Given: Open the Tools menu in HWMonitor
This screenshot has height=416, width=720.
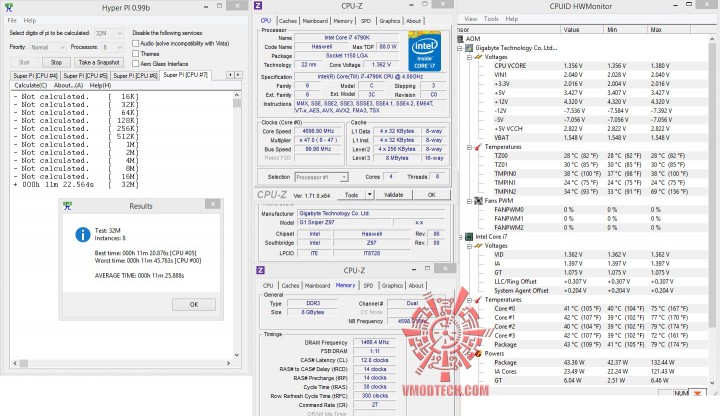Looking at the screenshot, I should [491, 19].
